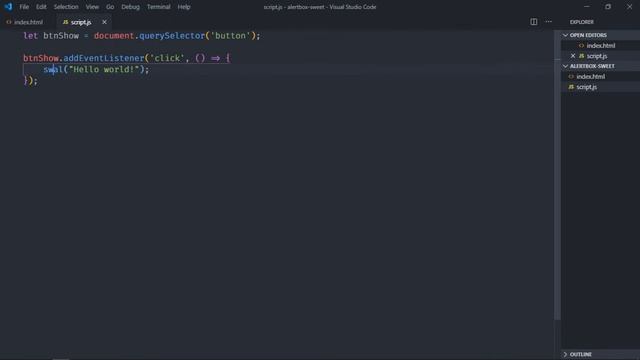Click the HTML icon of index.html in ALERTBOX-SWEET
The image size is (640, 360).
click(x=571, y=76)
